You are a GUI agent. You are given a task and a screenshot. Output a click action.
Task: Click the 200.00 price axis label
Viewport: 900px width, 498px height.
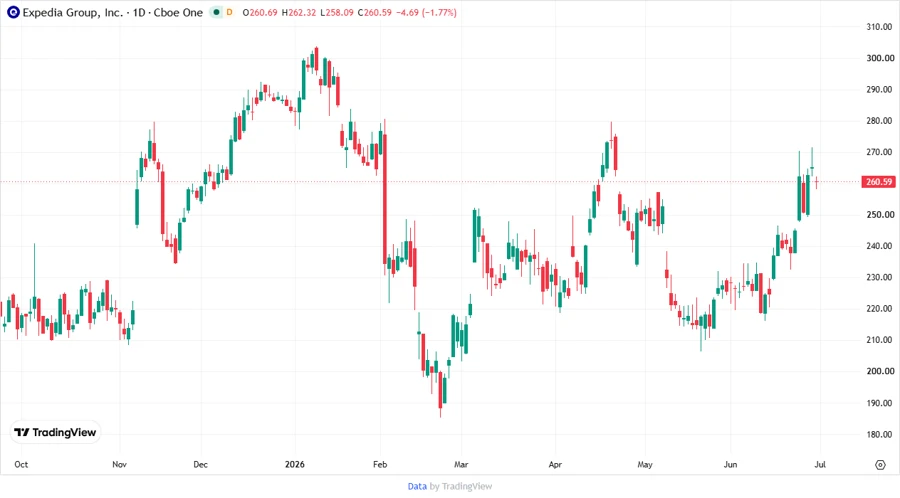(x=880, y=371)
